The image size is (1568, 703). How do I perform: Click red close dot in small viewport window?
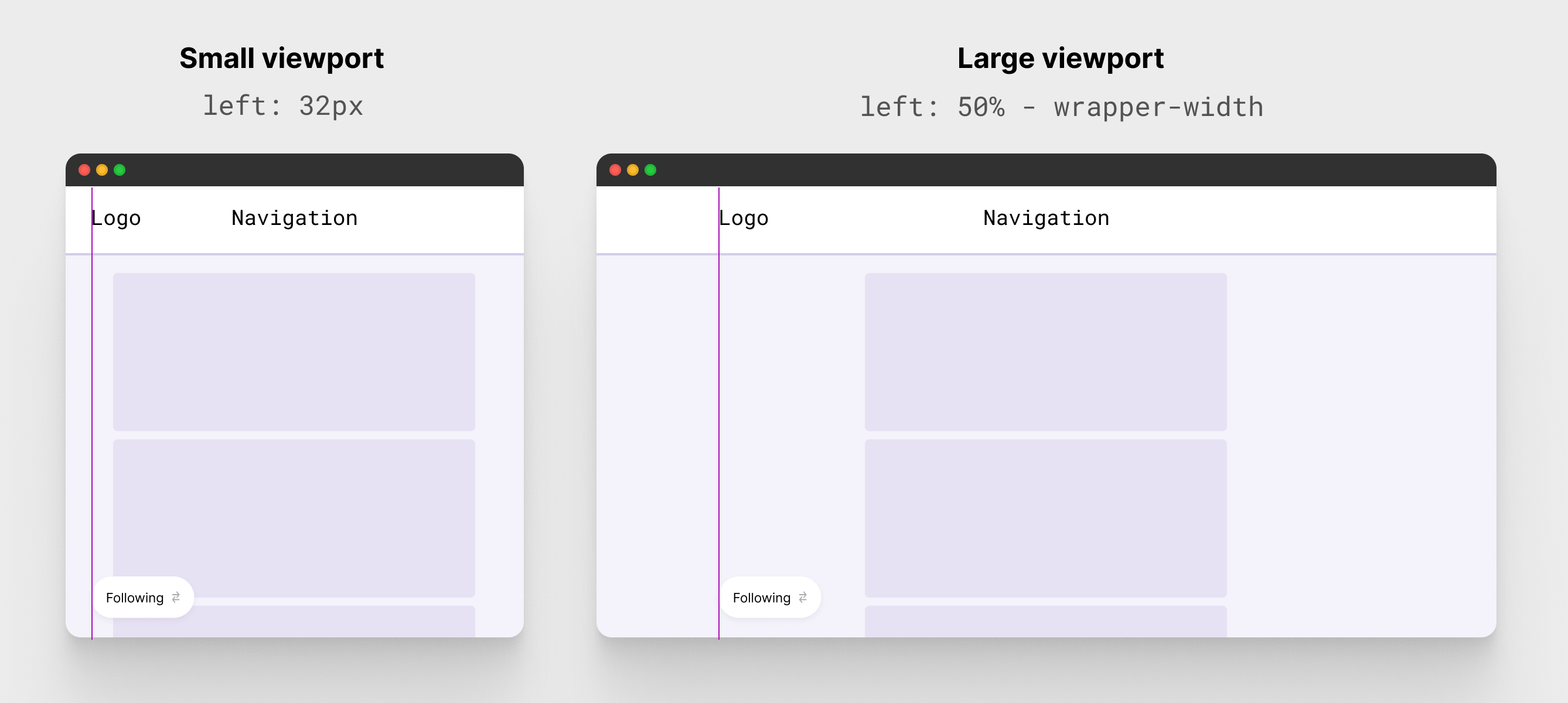(84, 170)
